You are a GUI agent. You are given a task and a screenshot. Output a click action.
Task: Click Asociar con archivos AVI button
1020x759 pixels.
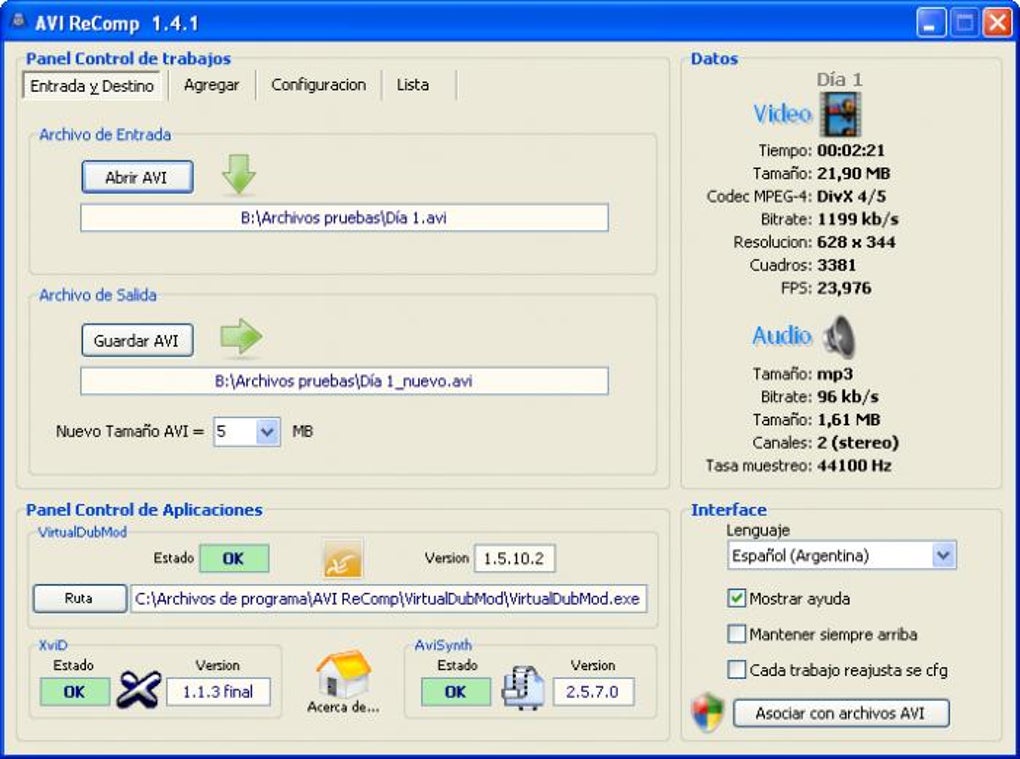pos(840,713)
